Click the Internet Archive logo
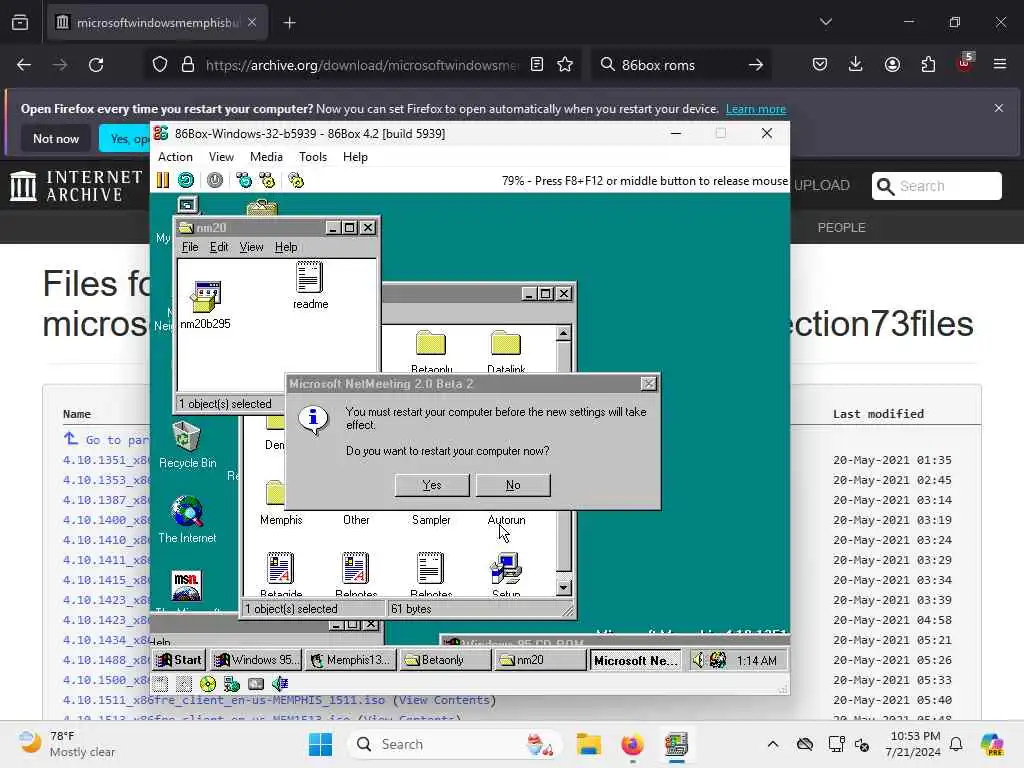The height and width of the screenshot is (768, 1024). pos(76,185)
